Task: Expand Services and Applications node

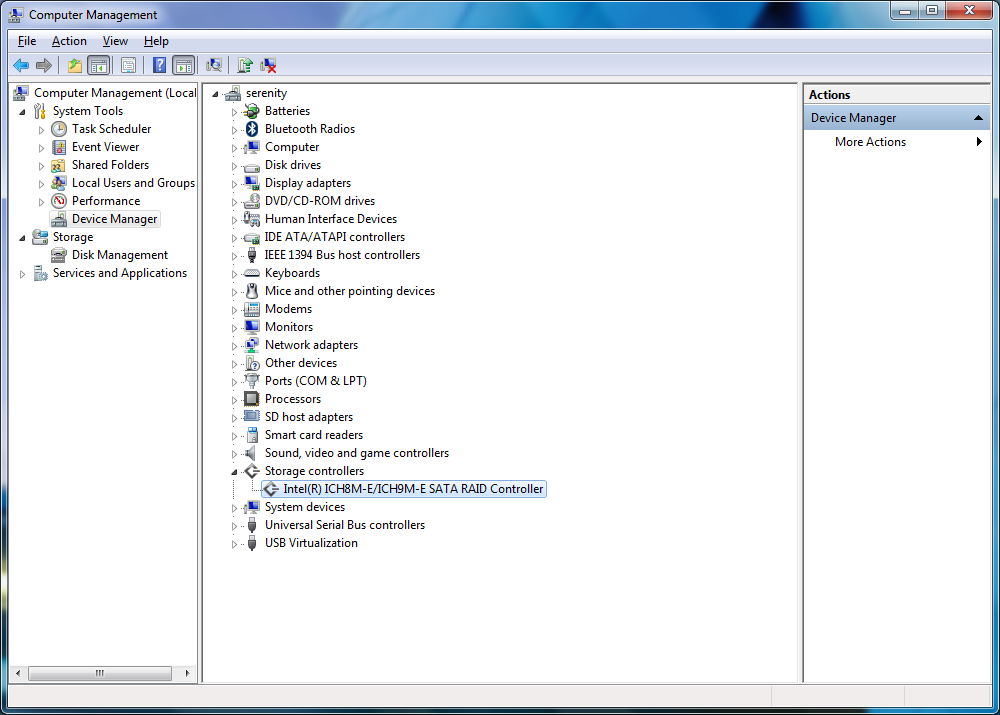Action: [x=22, y=274]
